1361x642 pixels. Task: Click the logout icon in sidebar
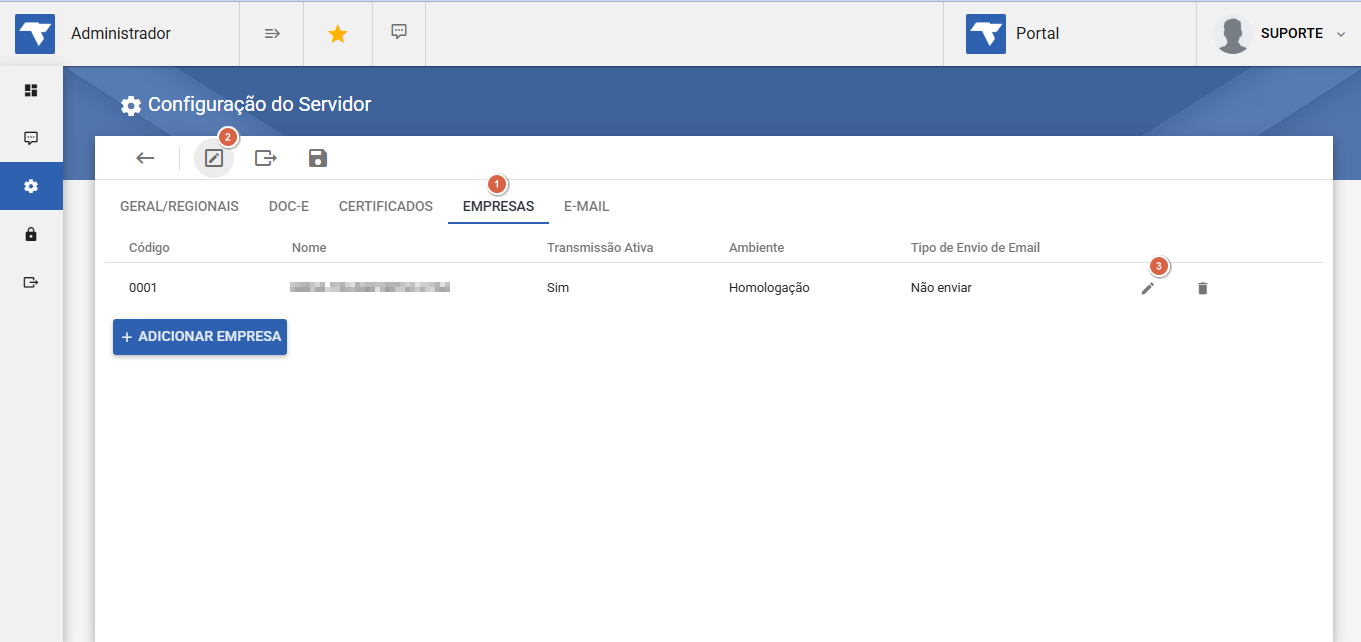[x=31, y=282]
